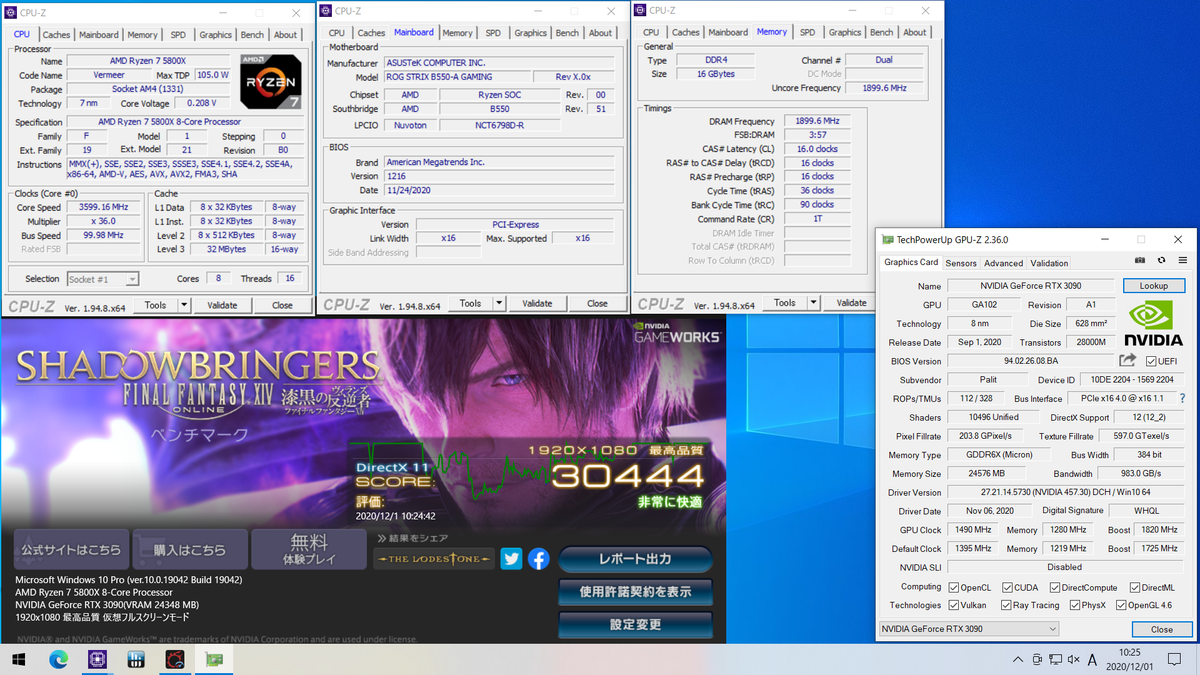Take a GPU-Z screenshot with camera icon
Viewport: 1200px width, 675px height.
1138,263
